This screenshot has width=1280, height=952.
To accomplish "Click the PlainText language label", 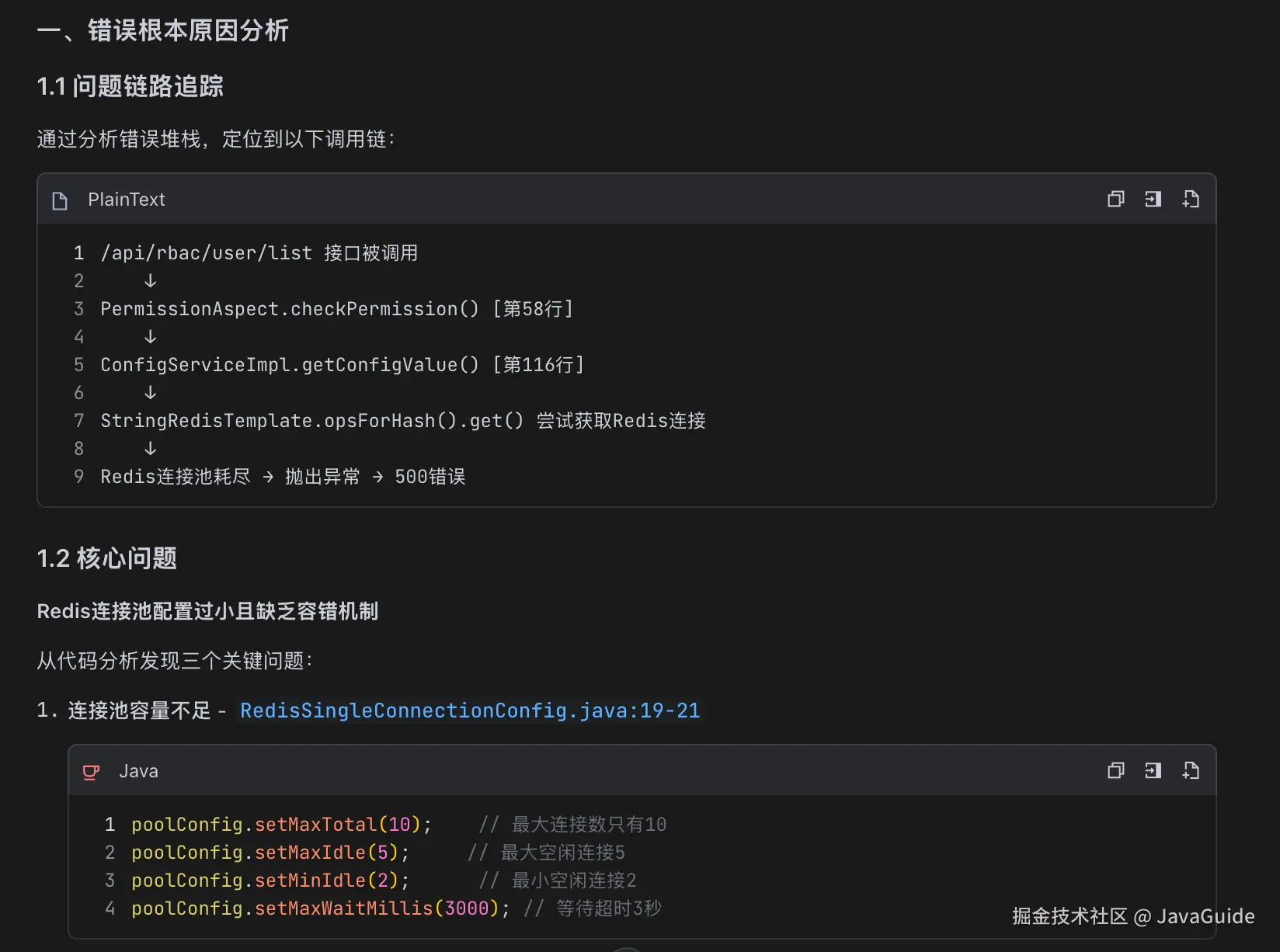I will 127,200.
